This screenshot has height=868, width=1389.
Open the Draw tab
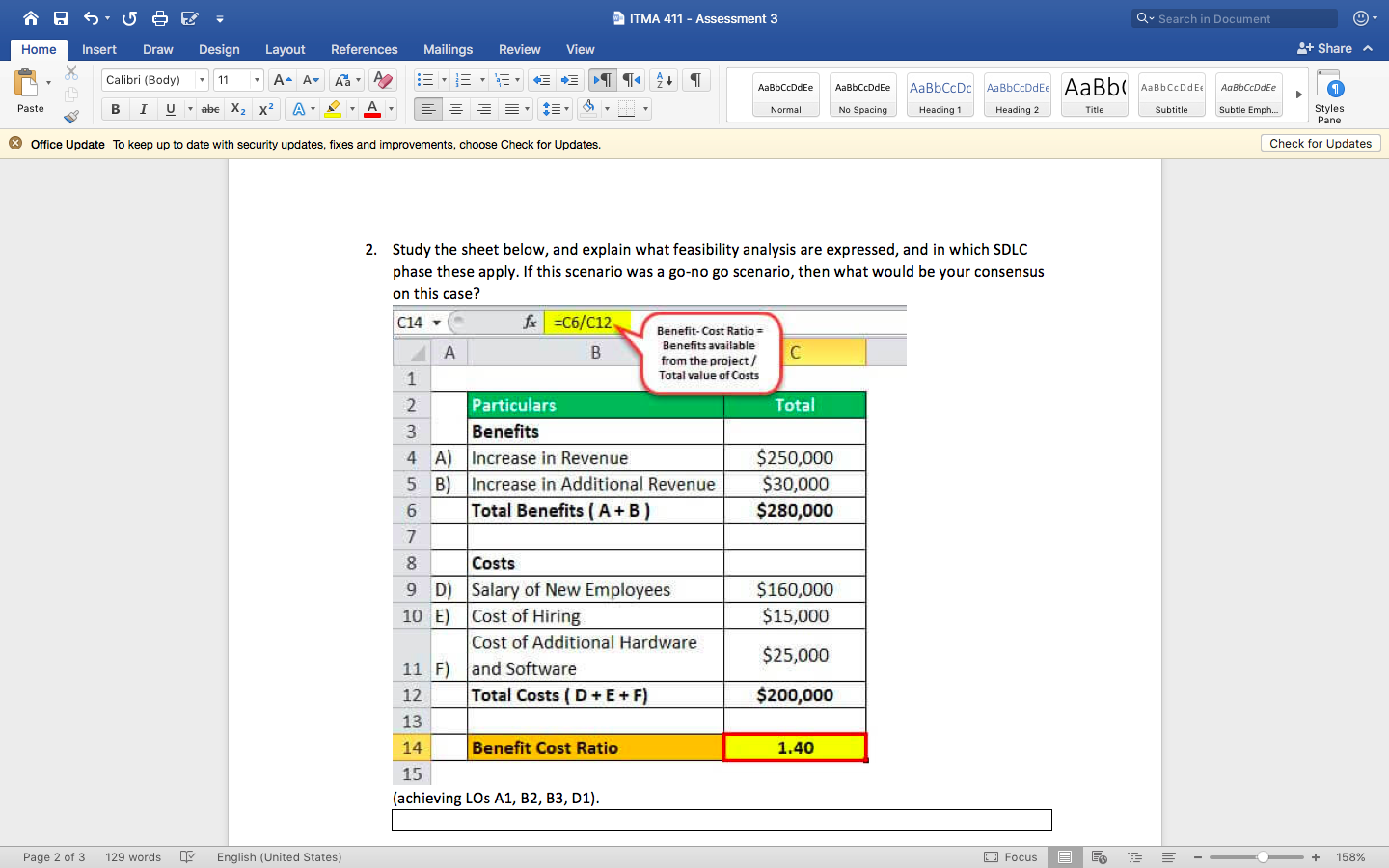[158, 49]
